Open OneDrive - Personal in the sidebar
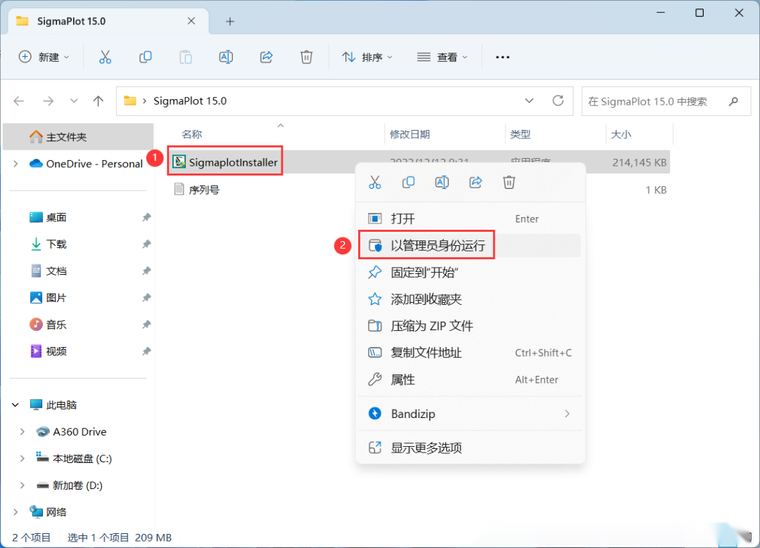760x548 pixels. tap(86, 164)
